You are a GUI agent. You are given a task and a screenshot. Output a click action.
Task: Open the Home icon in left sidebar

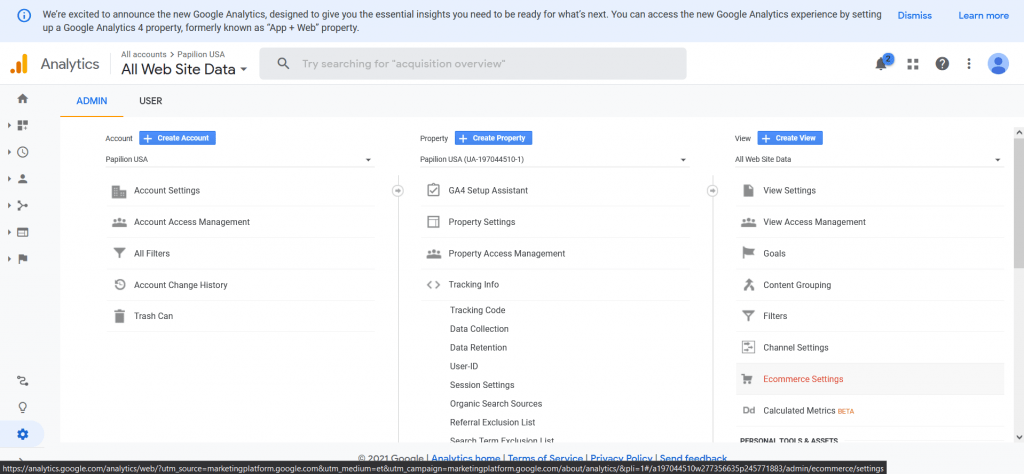click(x=22, y=99)
